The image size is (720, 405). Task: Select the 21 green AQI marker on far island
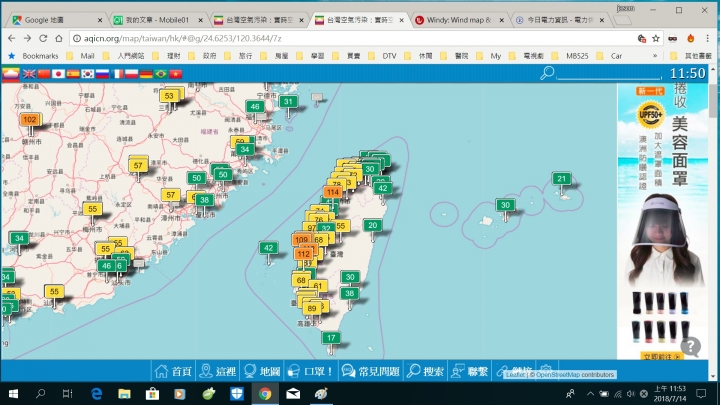pyautogui.click(x=561, y=179)
